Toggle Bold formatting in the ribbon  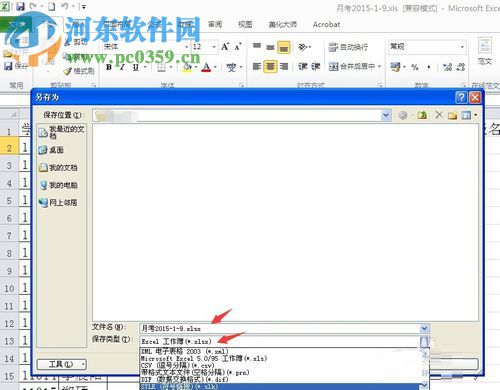pyautogui.click(x=109, y=67)
